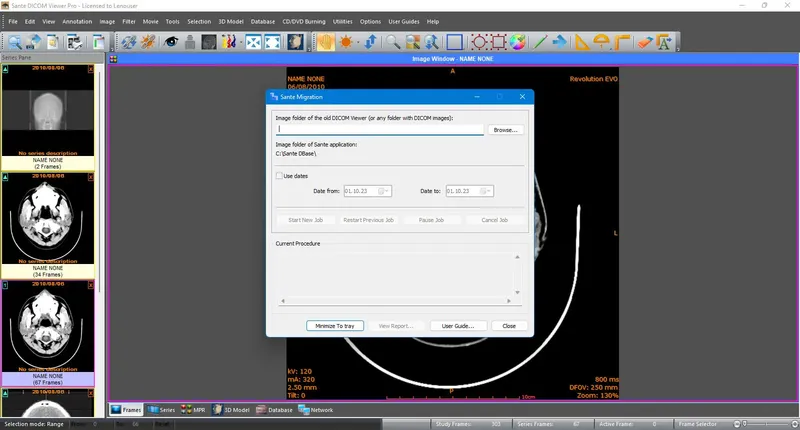Switch to the Network tab
Screen dimensions: 800x430
[x=316, y=410]
